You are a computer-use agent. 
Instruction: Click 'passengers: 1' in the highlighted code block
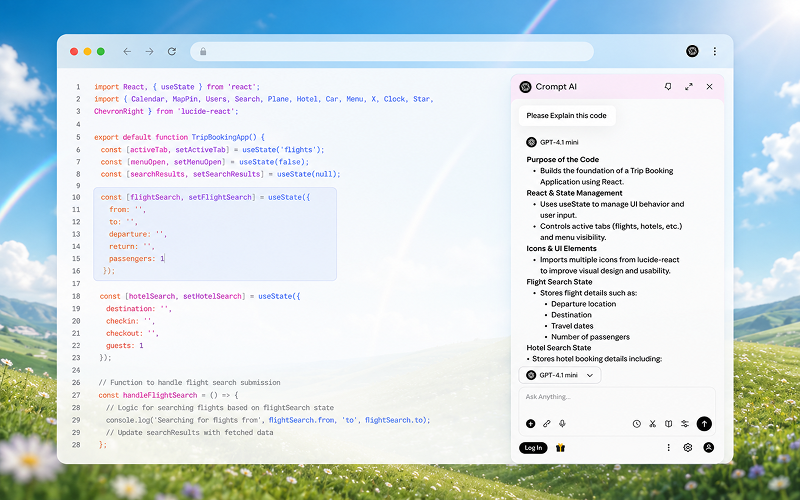(136, 259)
